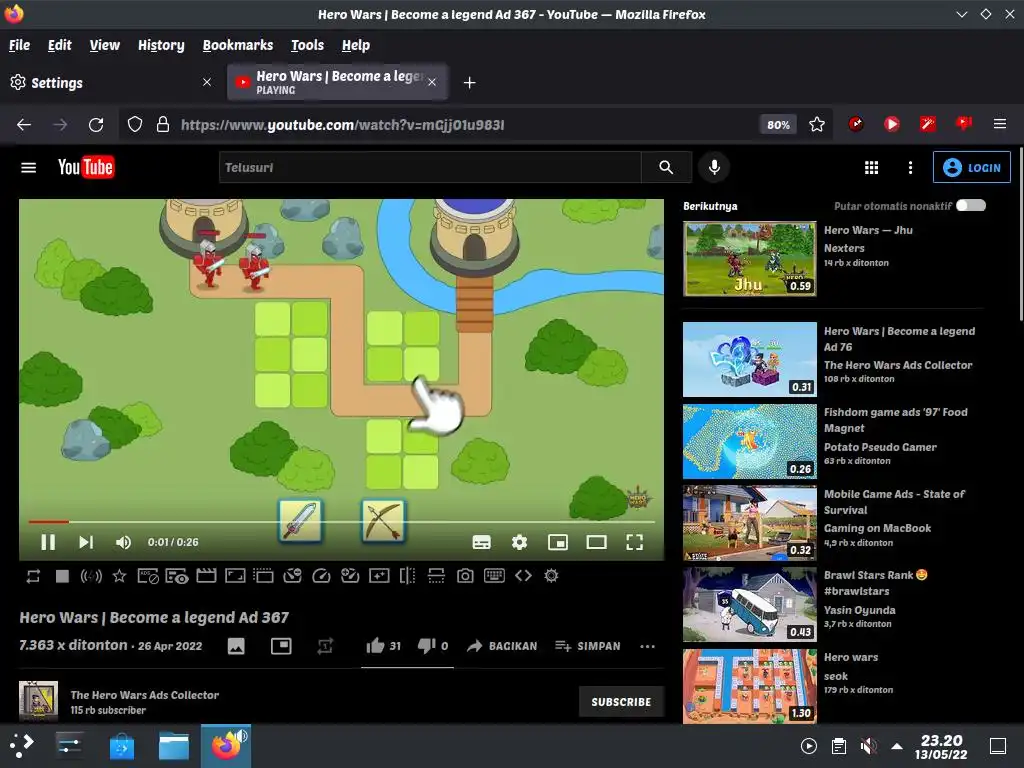The width and height of the screenshot is (1024, 768).
Task: Open the player settings gear
Action: pos(519,542)
